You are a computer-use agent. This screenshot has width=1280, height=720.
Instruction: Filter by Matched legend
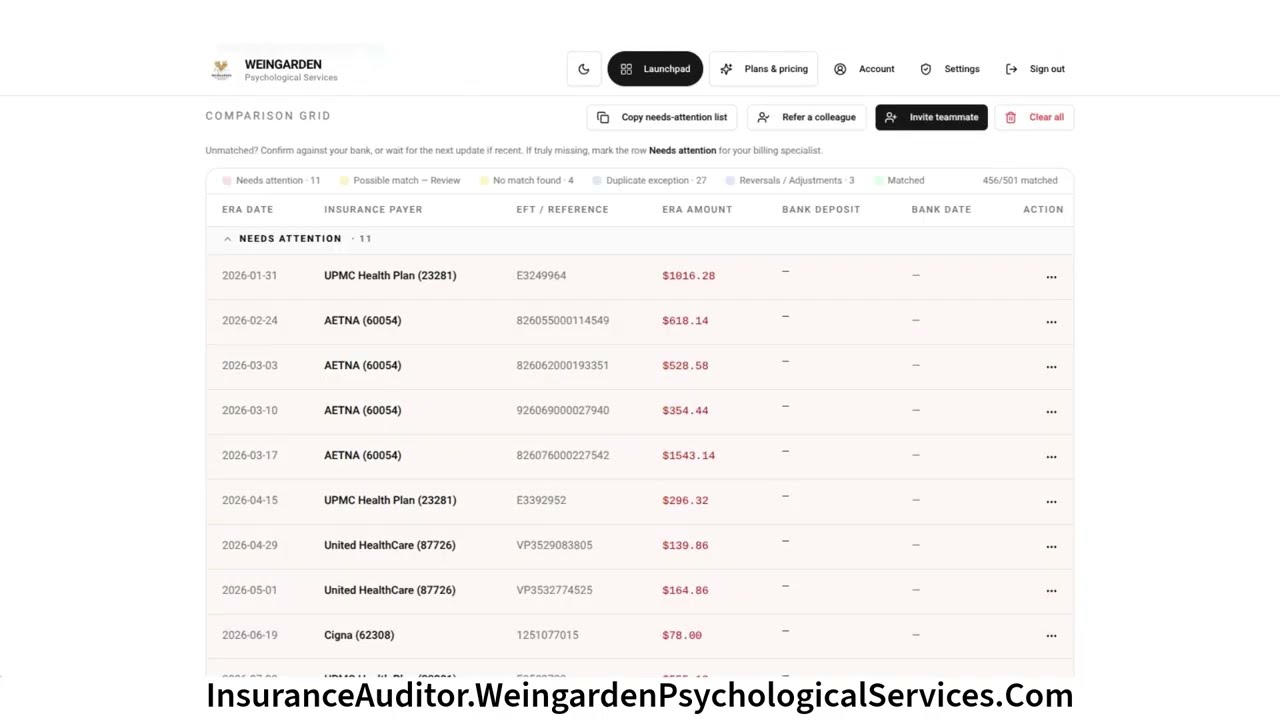pos(899,180)
